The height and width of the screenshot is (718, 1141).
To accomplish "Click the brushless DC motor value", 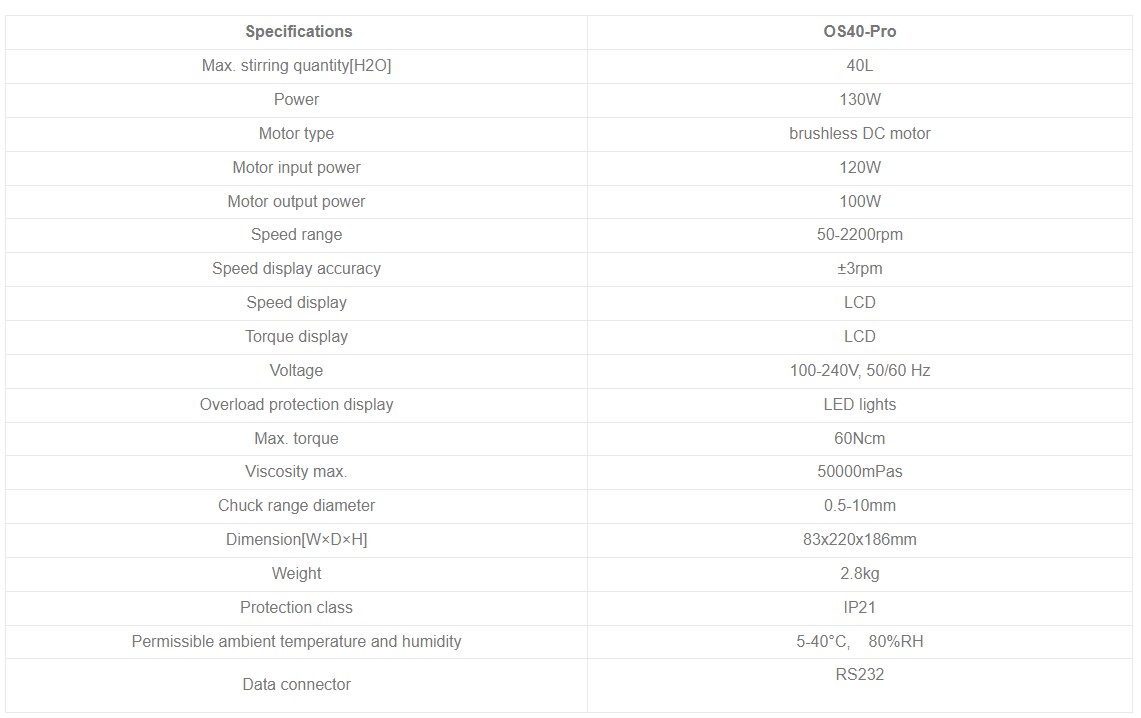I will tap(859, 134).
